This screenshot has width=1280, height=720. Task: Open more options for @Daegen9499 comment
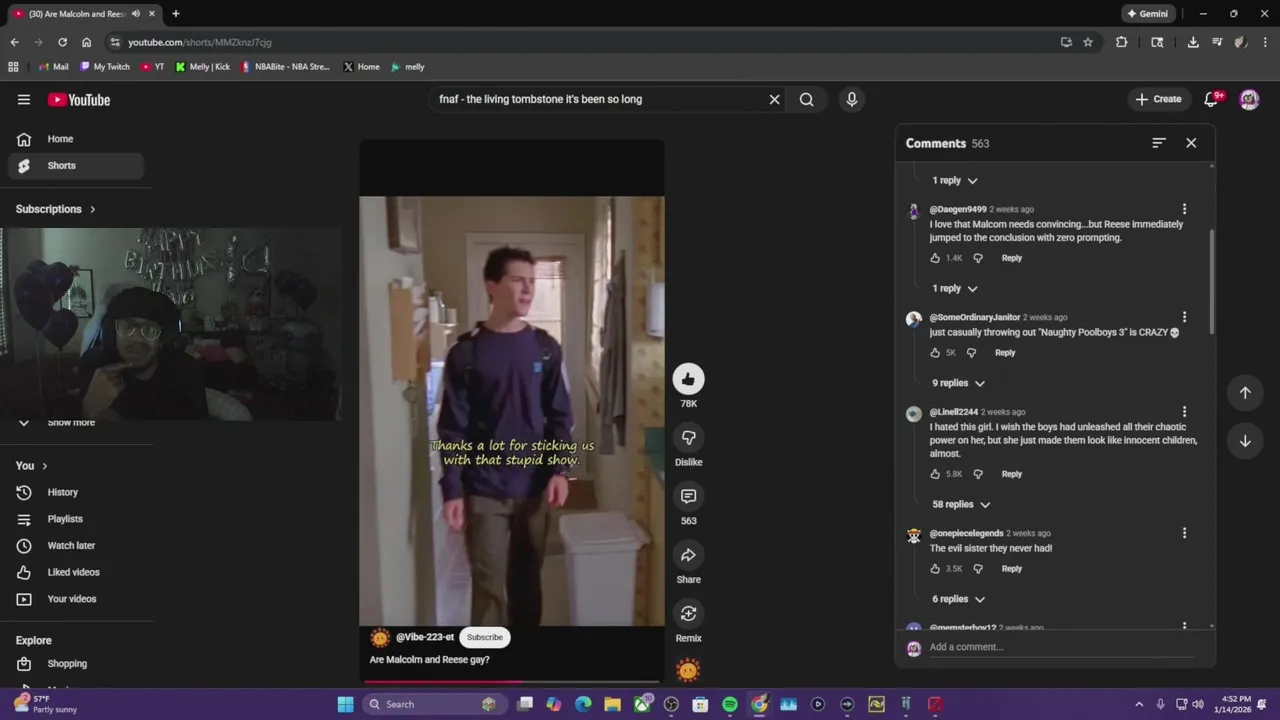pos(1184,209)
